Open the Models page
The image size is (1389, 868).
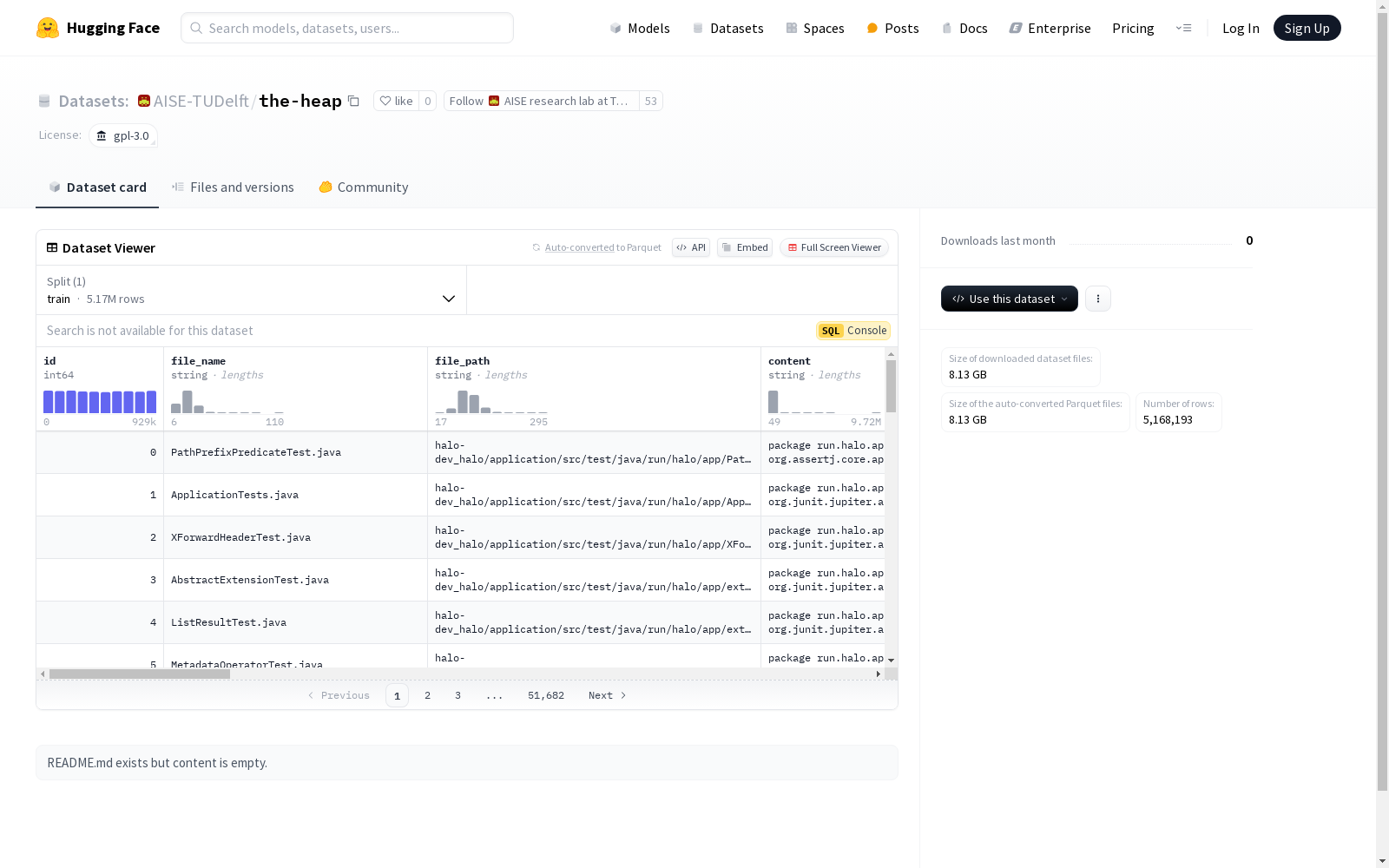[x=640, y=28]
